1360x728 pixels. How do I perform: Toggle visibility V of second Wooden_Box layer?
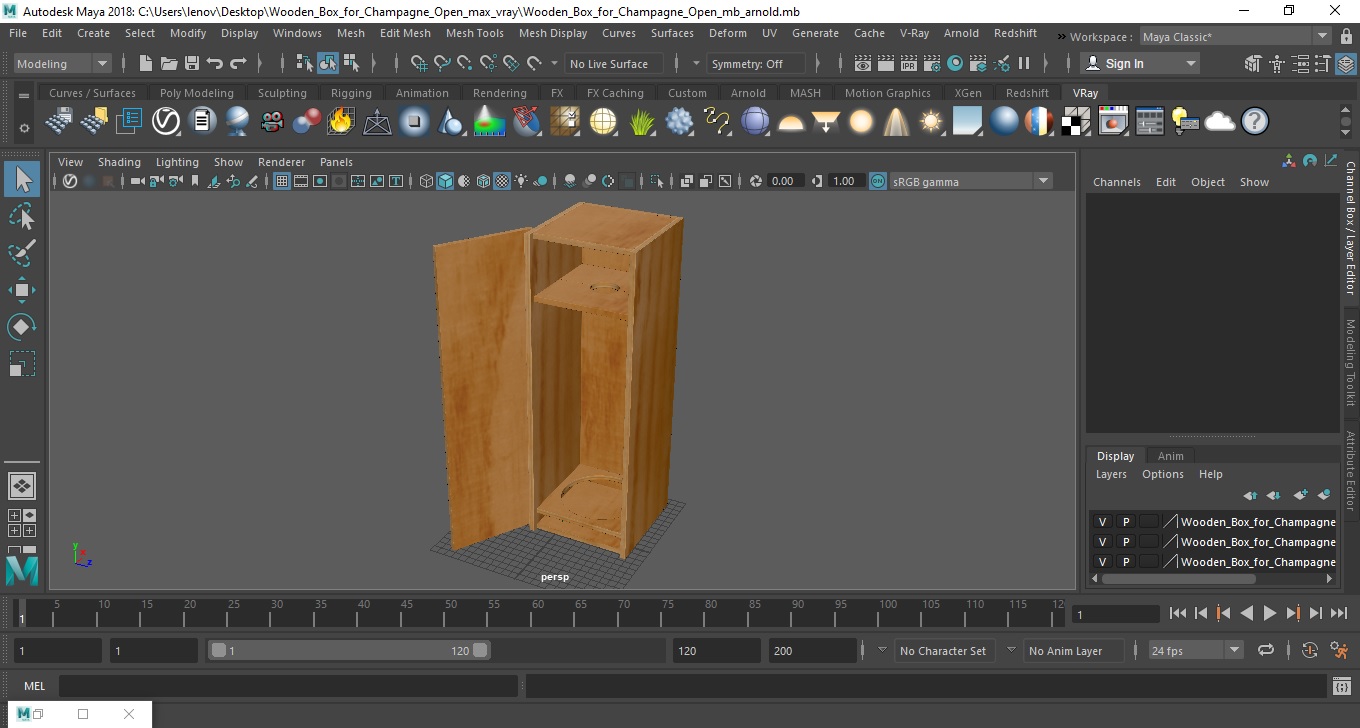point(1102,542)
